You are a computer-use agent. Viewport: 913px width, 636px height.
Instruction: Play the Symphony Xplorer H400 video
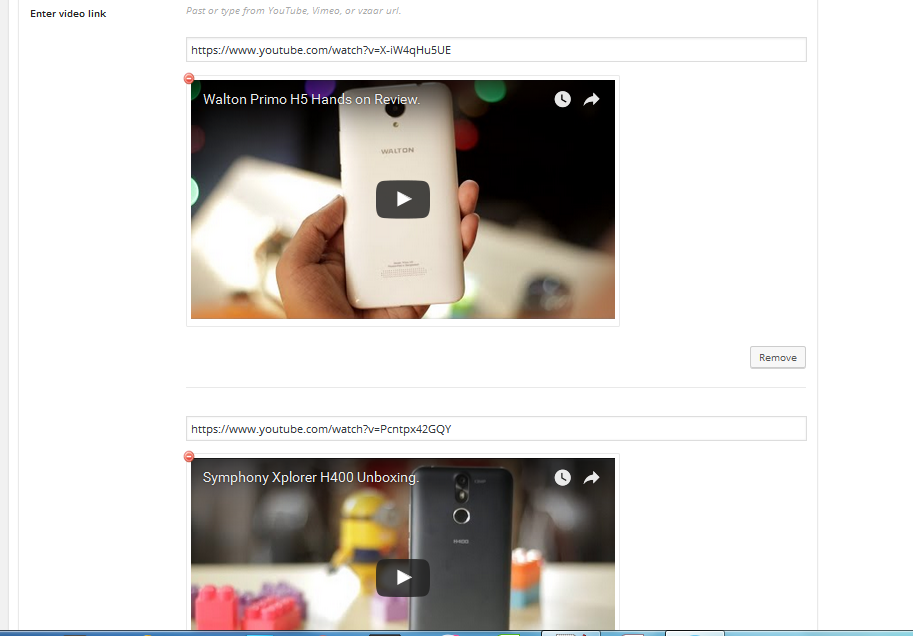pyautogui.click(x=403, y=578)
